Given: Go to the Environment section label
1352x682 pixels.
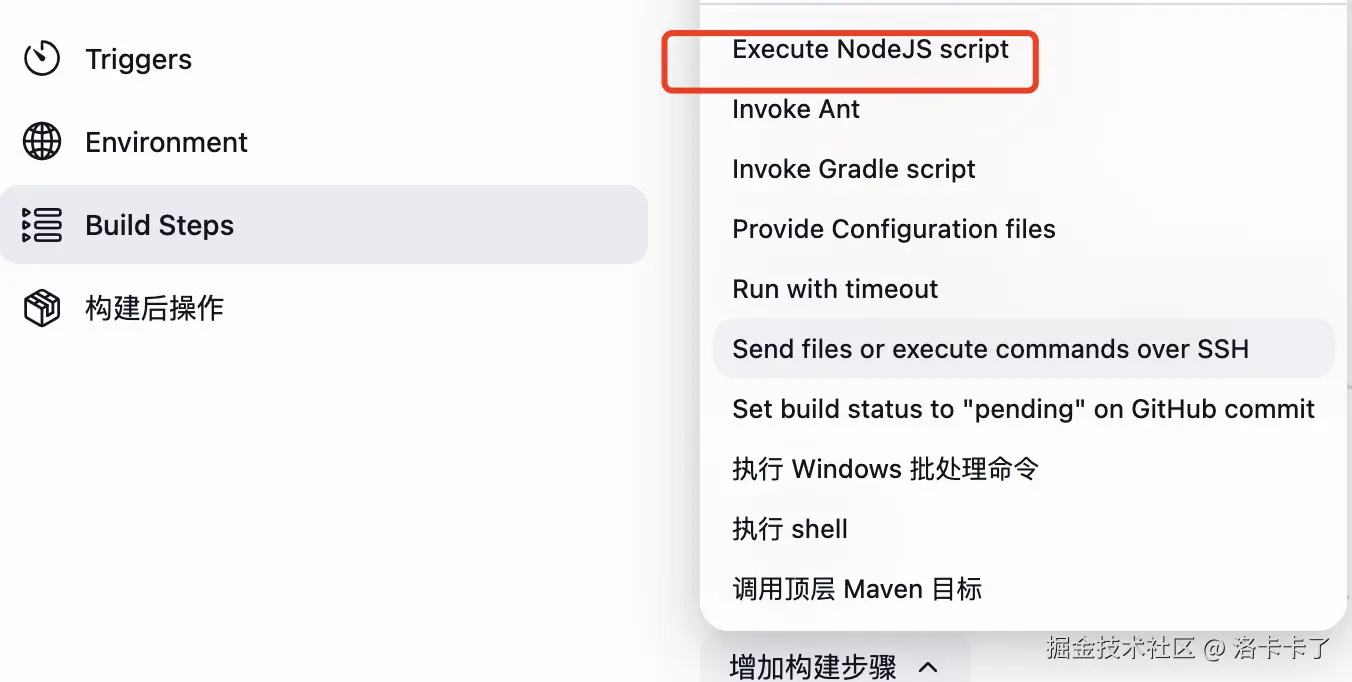Looking at the screenshot, I should pos(166,142).
